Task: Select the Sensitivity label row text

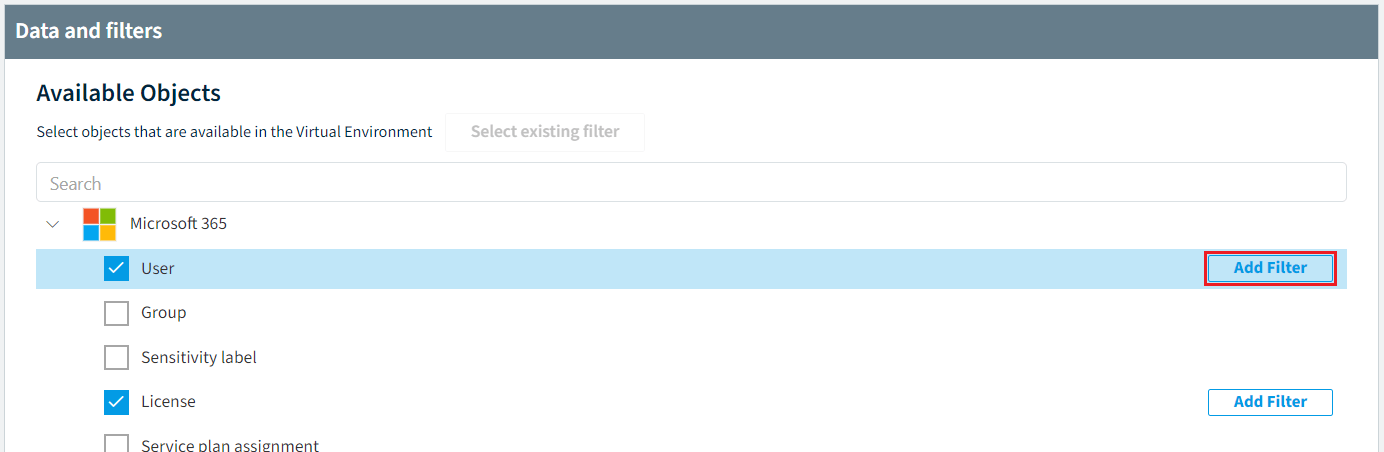Action: click(x=199, y=357)
